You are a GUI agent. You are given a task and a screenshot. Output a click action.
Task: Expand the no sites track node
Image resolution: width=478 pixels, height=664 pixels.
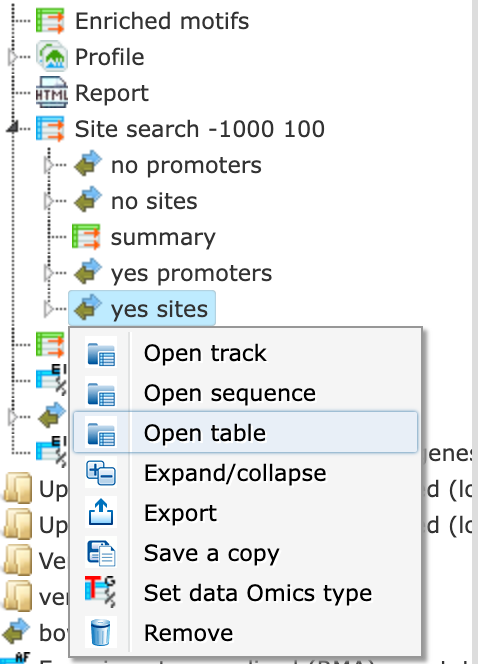50,201
